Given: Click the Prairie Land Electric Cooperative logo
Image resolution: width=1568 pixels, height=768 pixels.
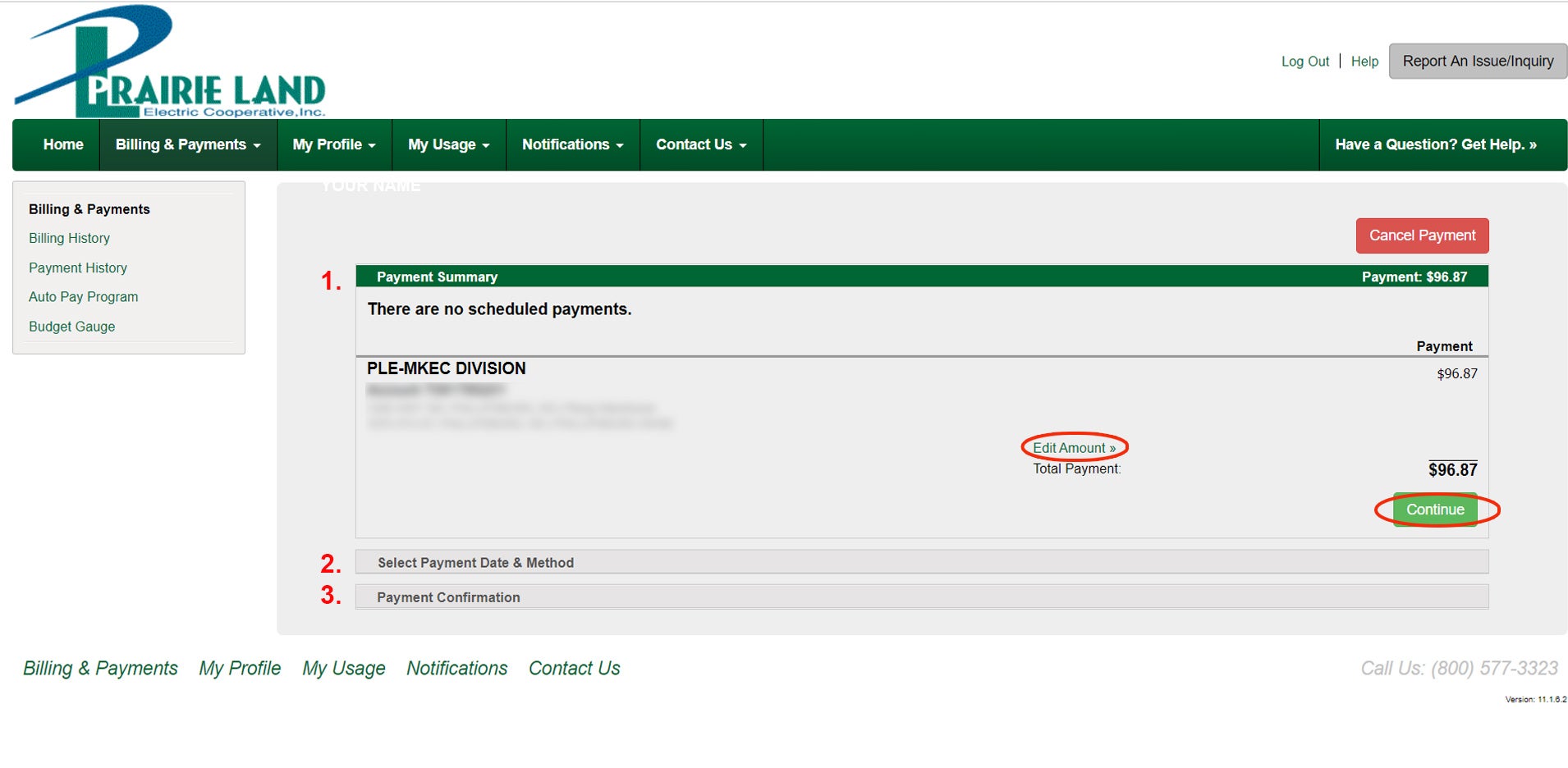Looking at the screenshot, I should pyautogui.click(x=170, y=62).
